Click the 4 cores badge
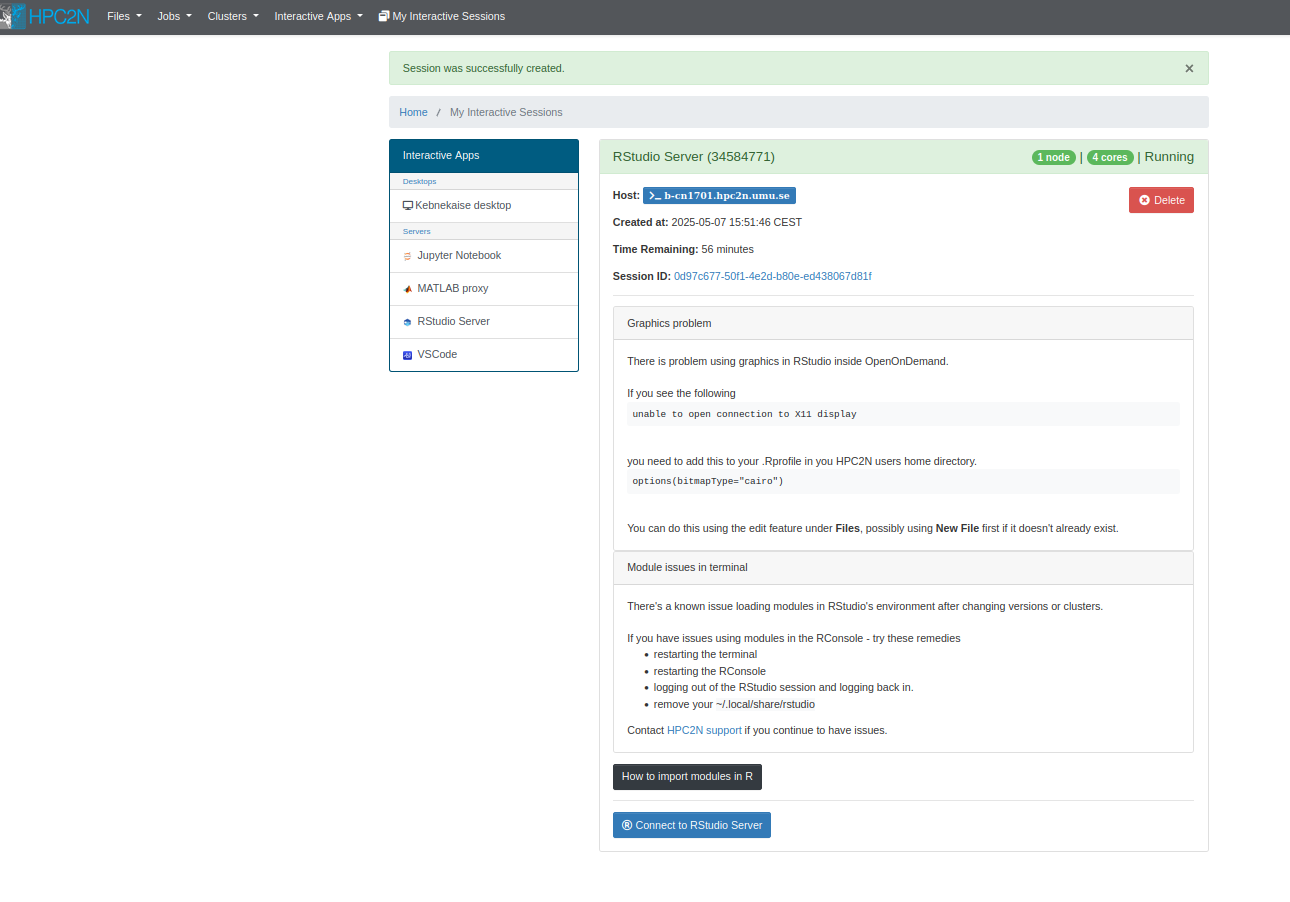 [1110, 157]
